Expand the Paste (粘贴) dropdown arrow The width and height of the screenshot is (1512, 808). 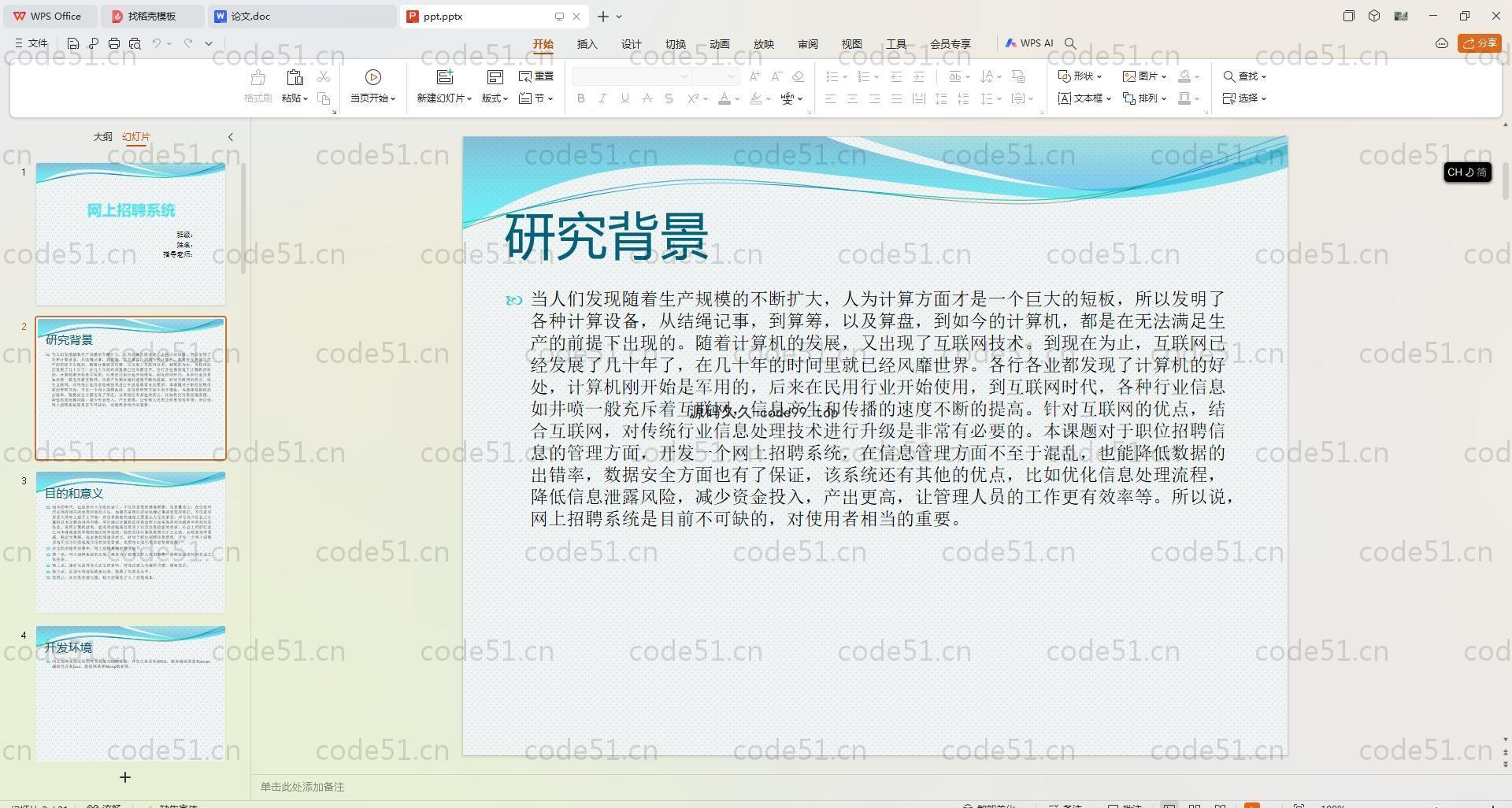(x=306, y=99)
